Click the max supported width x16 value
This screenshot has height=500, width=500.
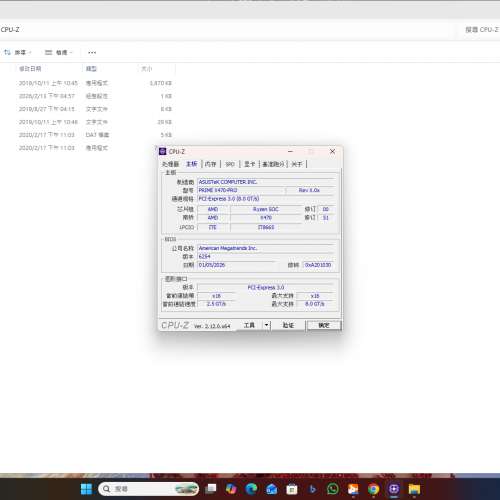click(x=315, y=296)
